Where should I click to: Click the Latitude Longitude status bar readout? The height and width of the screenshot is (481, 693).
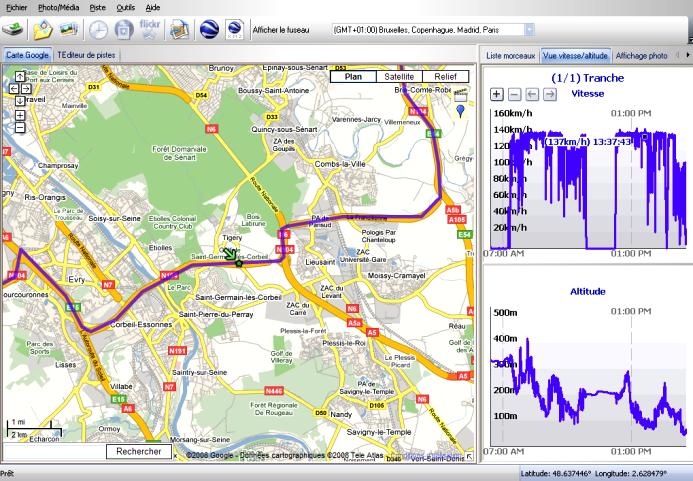point(594,473)
